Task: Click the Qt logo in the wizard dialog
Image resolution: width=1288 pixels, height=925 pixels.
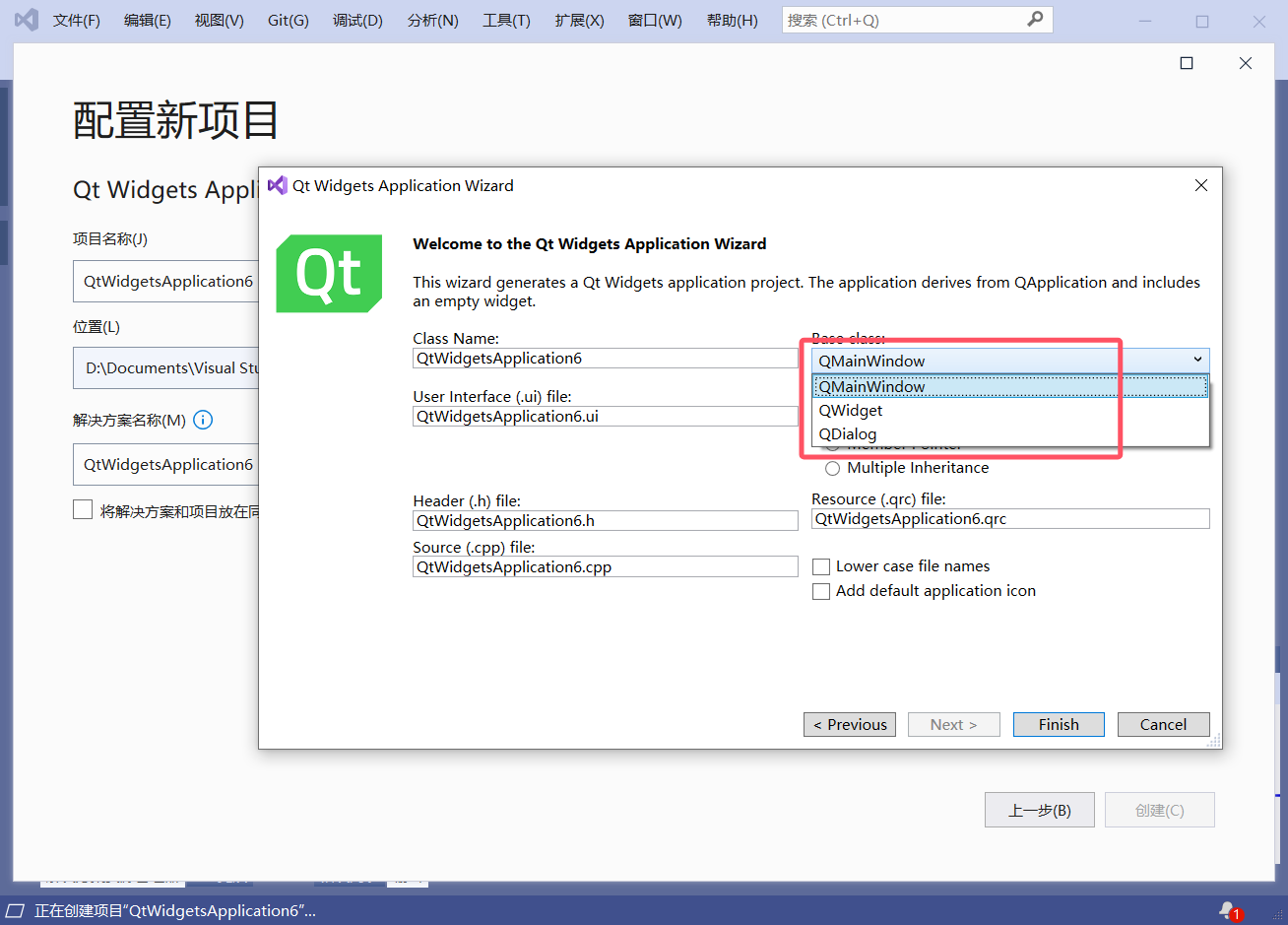Action: coord(329,273)
